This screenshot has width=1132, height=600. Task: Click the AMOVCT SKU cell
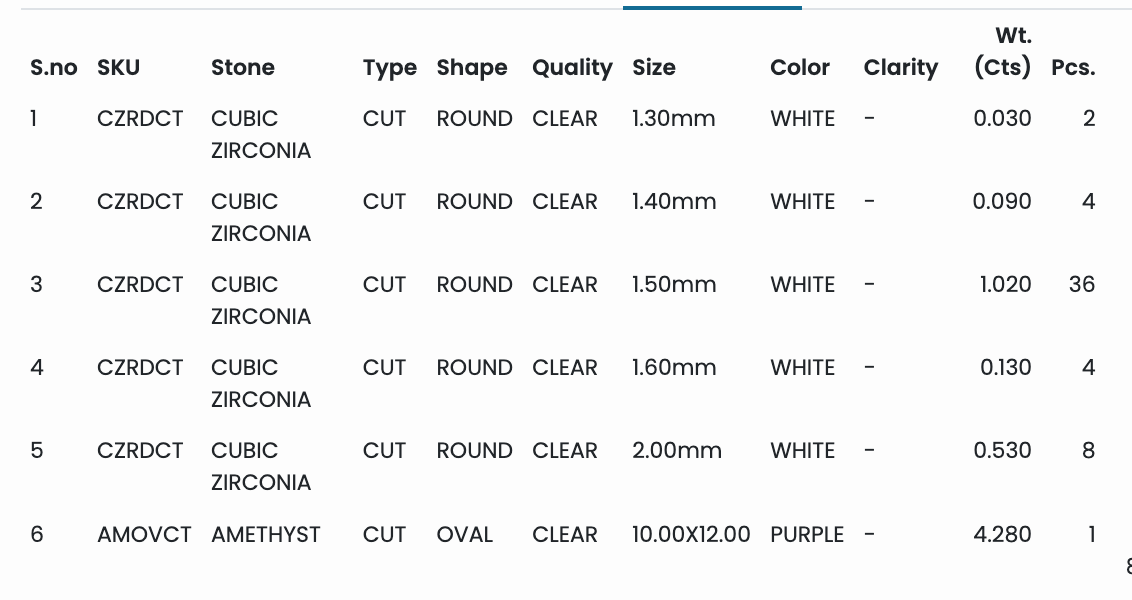[144, 534]
